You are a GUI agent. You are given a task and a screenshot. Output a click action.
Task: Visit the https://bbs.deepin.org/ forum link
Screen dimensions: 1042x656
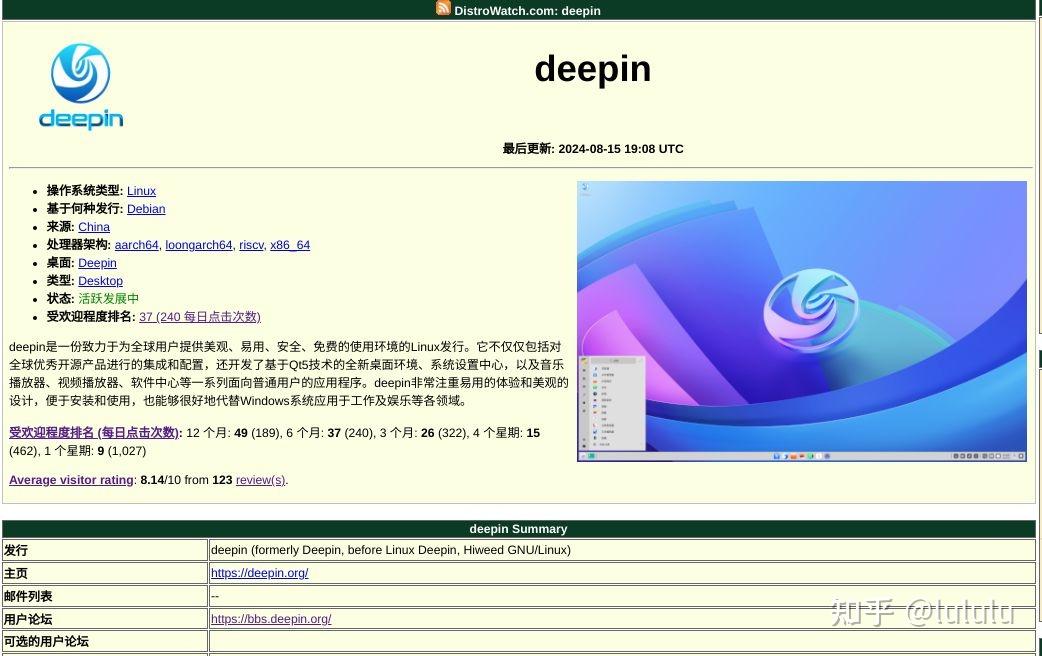point(270,619)
